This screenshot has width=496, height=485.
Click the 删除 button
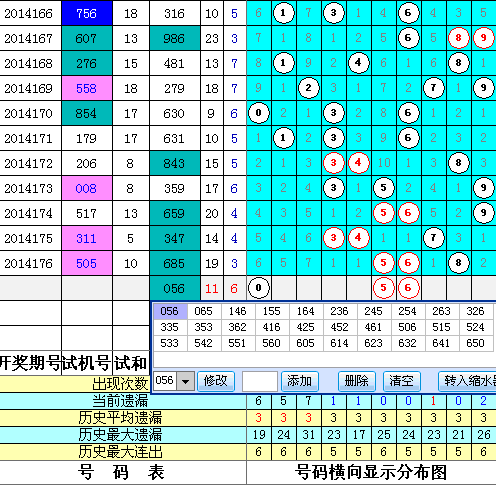(357, 381)
